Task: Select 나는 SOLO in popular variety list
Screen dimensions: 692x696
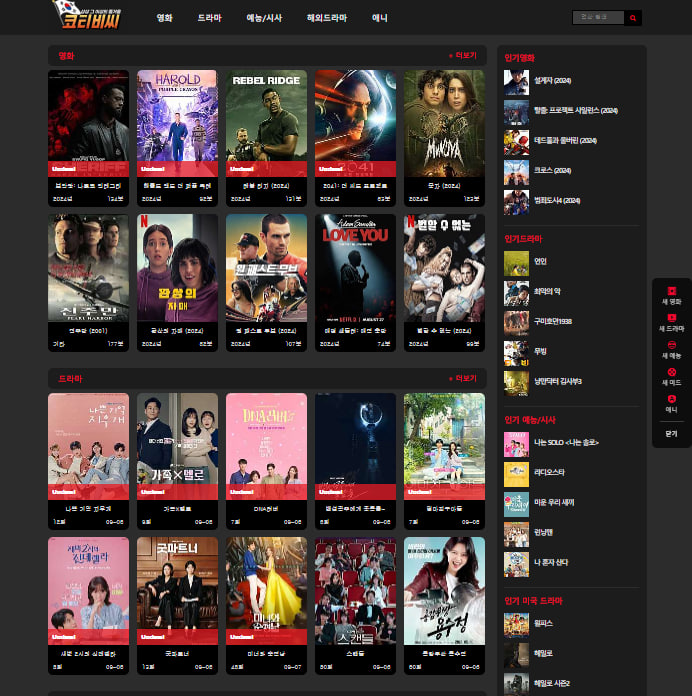Action: [566, 443]
